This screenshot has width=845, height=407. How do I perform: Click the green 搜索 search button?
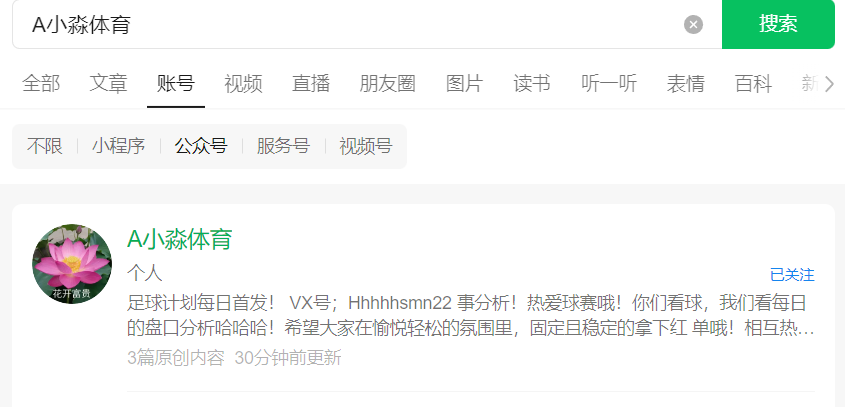pyautogui.click(x=778, y=24)
